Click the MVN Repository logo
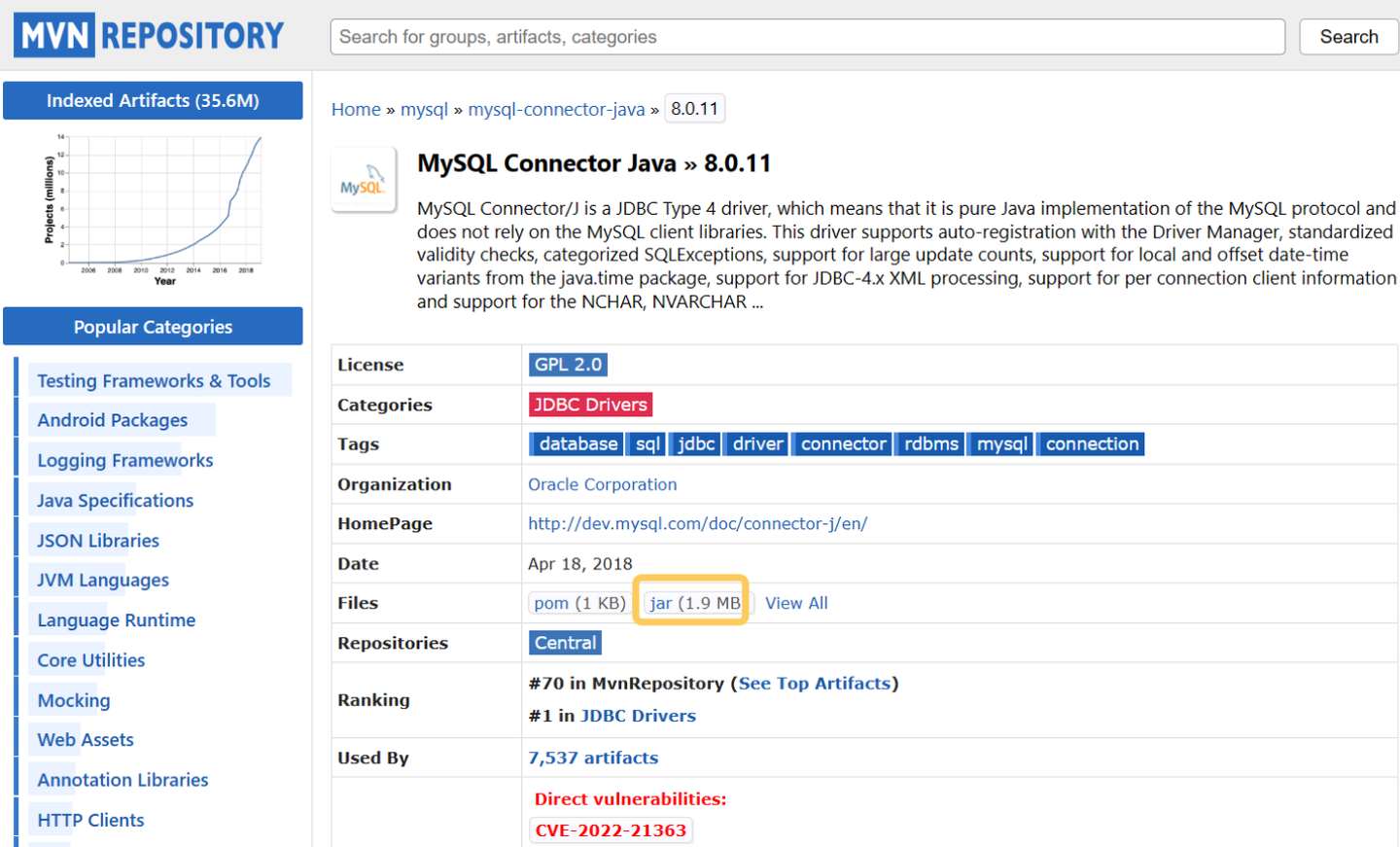 coord(149,36)
